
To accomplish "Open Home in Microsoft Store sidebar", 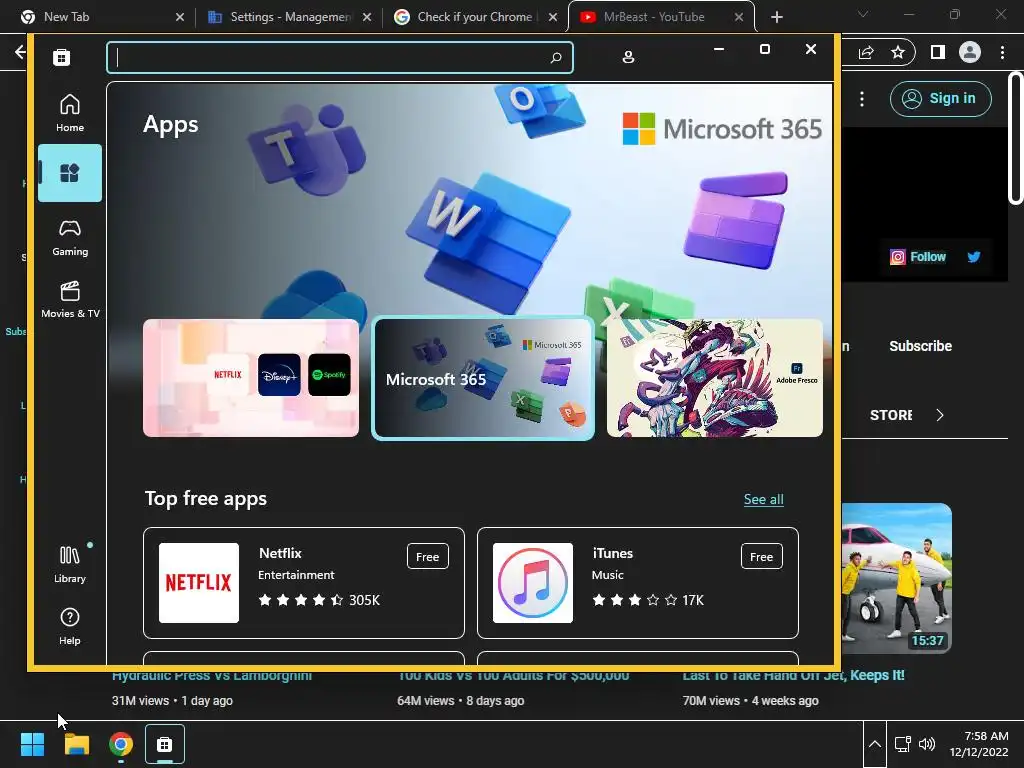I will (70, 113).
